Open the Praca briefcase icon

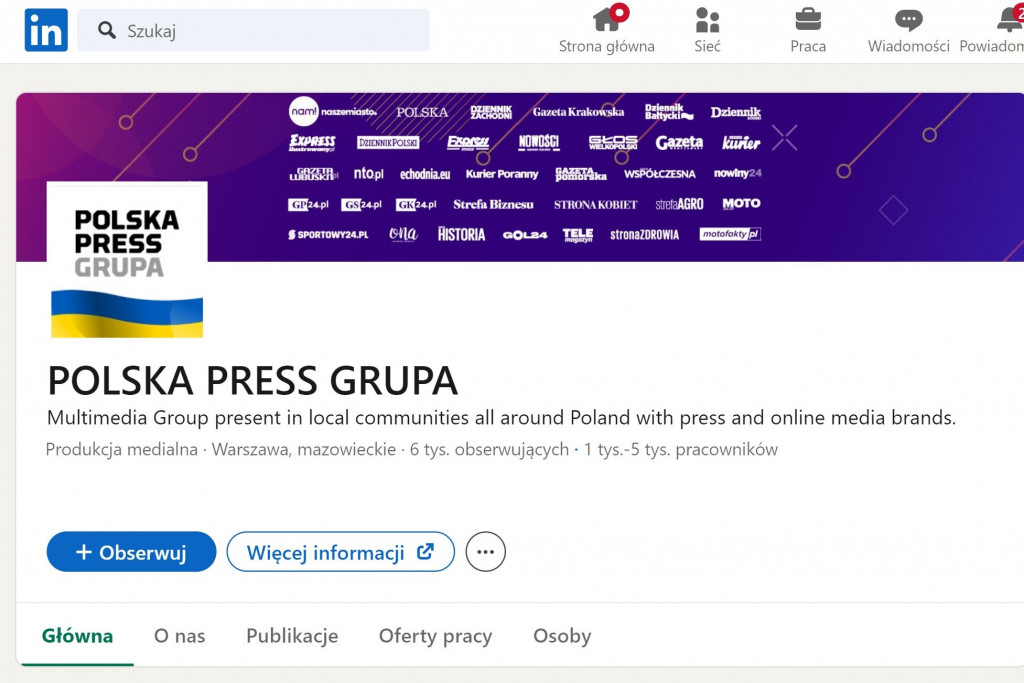pos(808,19)
